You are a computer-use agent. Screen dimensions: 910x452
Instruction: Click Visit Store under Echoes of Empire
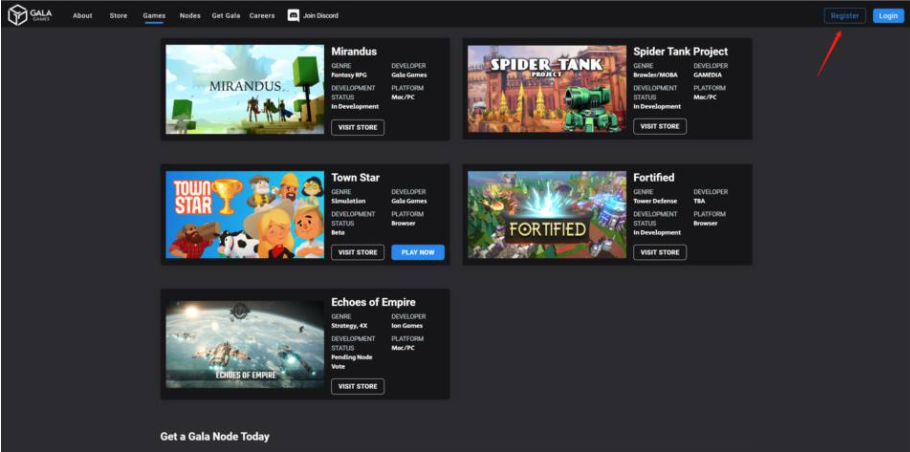tap(358, 386)
